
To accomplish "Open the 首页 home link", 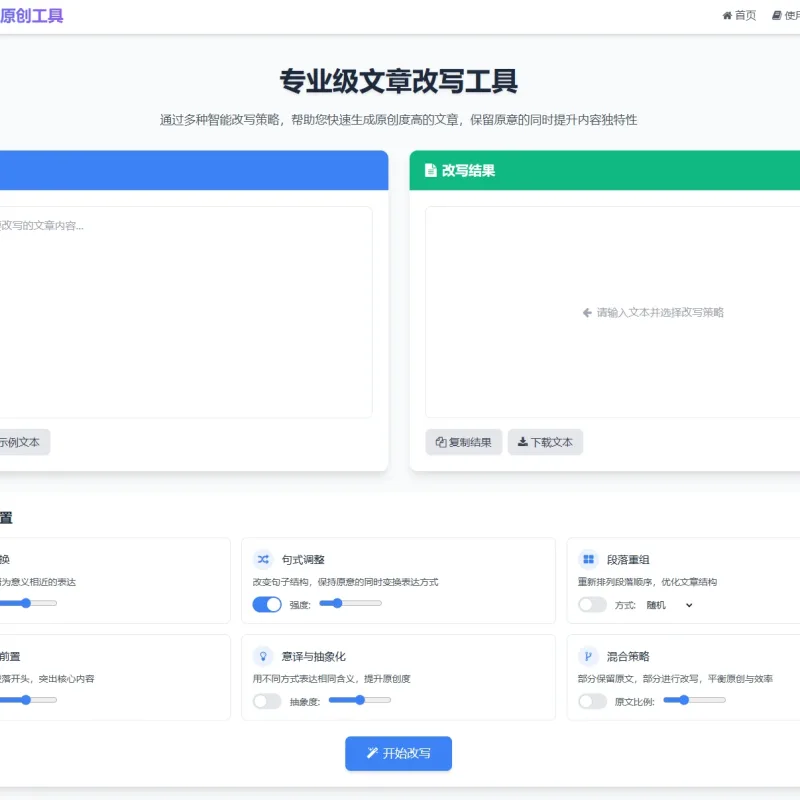I will tap(739, 16).
